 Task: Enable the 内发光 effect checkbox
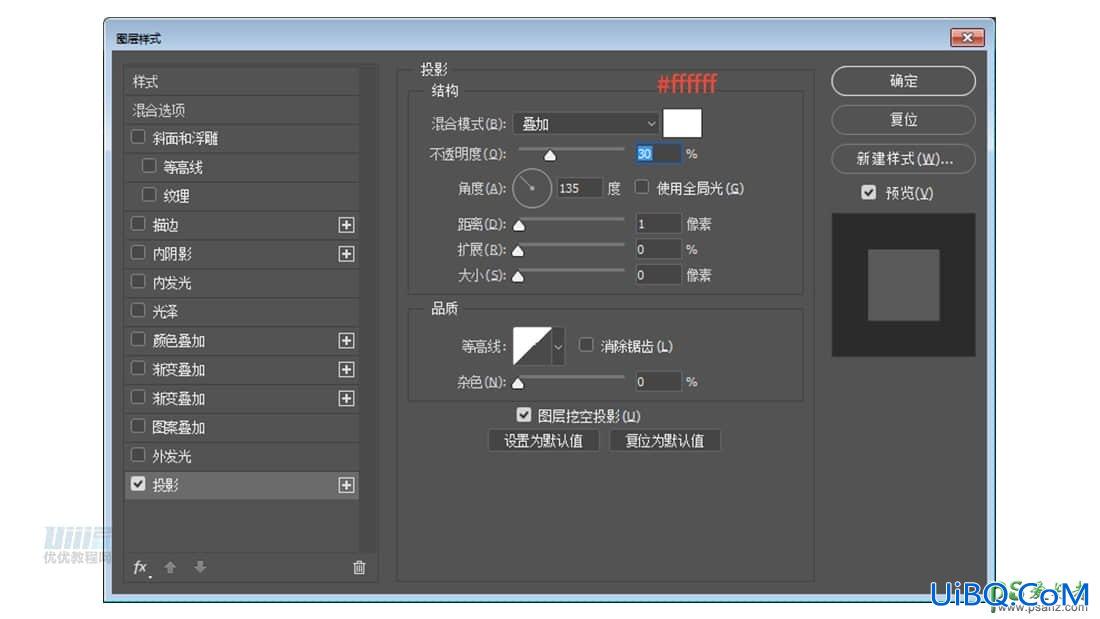click(138, 281)
